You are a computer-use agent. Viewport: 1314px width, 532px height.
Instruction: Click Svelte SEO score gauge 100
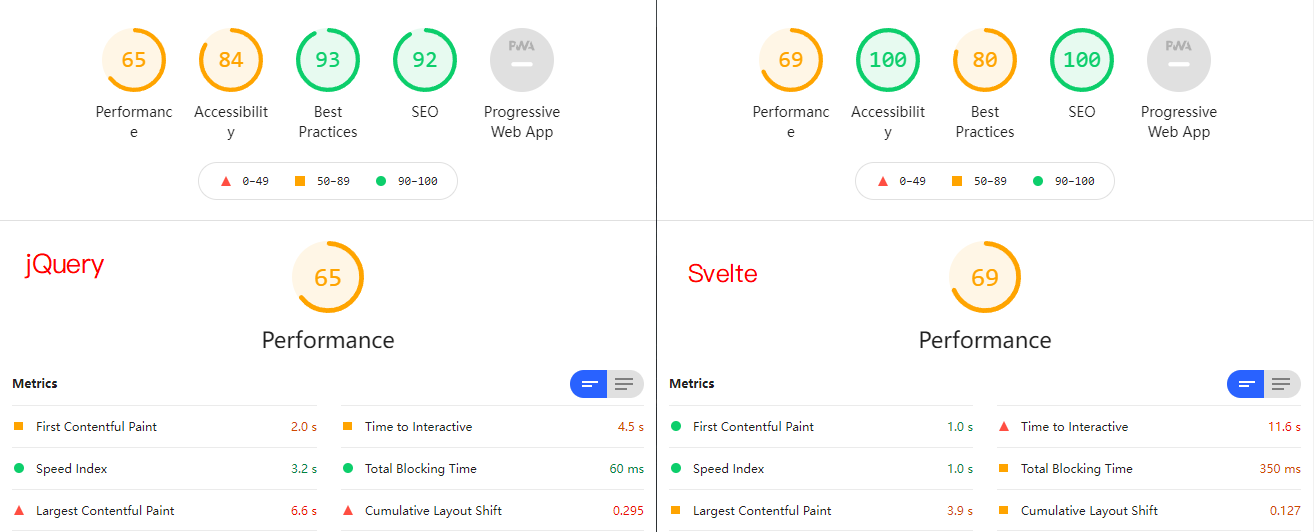coord(1082,60)
